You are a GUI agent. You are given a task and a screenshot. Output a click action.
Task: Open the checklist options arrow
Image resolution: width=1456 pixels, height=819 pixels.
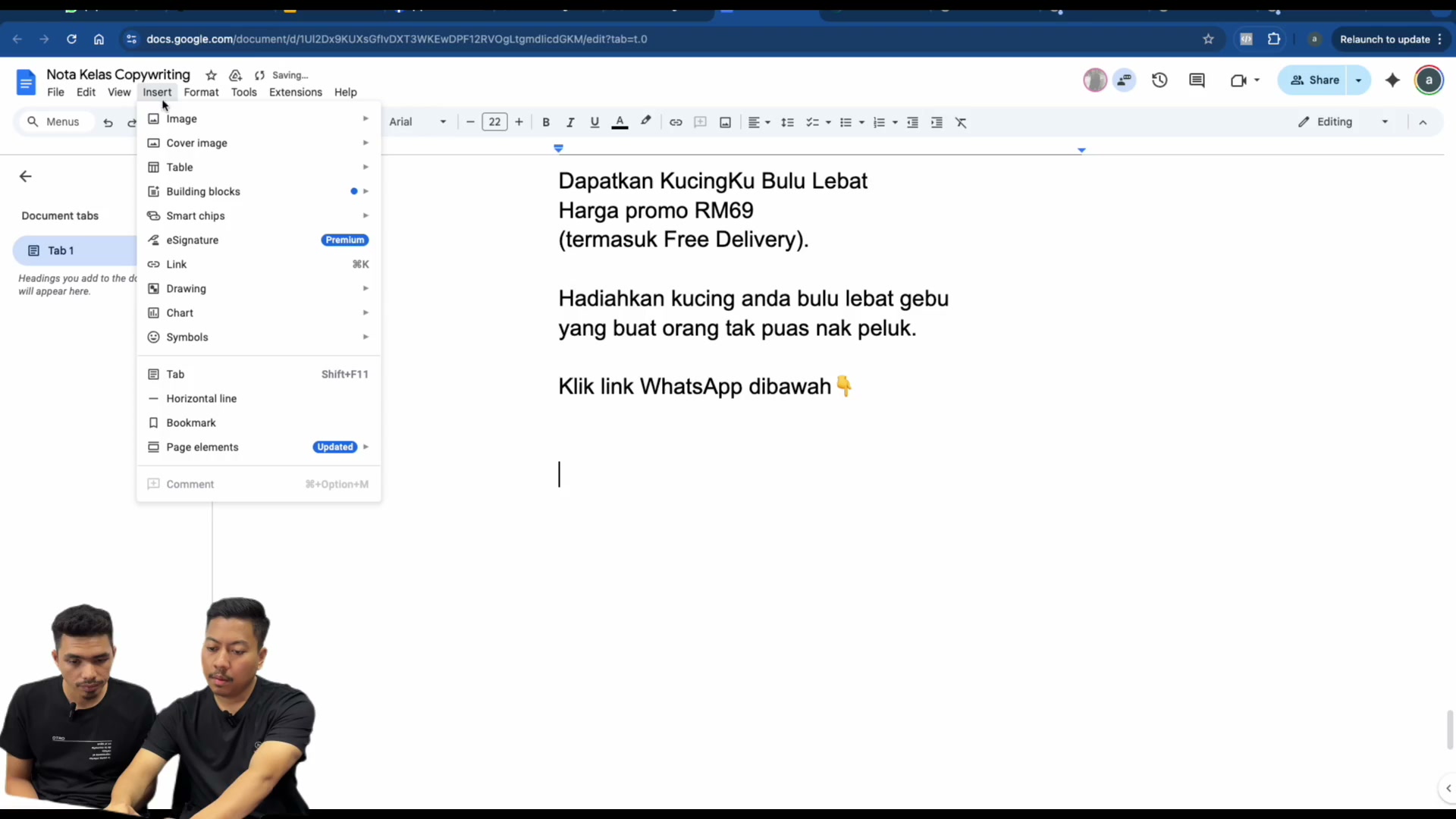[828, 122]
